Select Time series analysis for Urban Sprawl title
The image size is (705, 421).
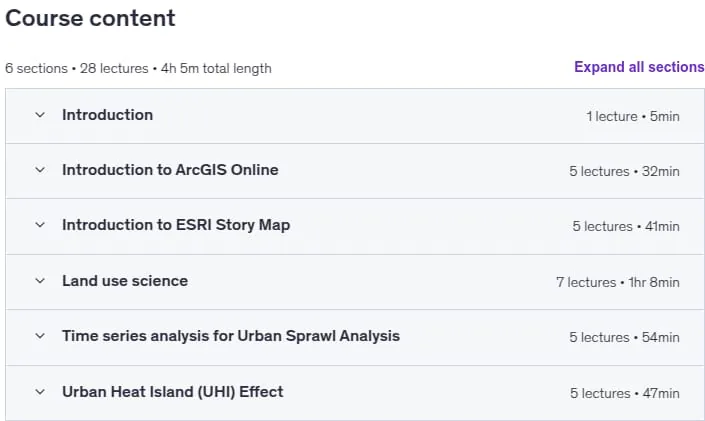(231, 336)
